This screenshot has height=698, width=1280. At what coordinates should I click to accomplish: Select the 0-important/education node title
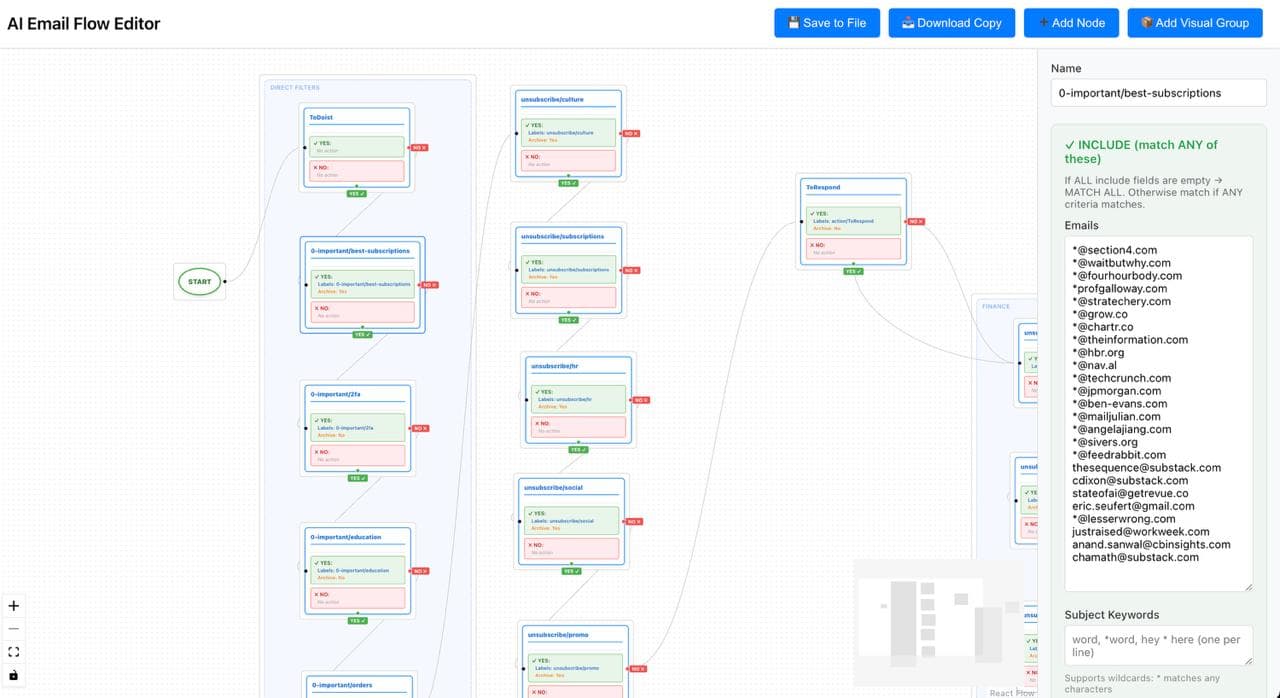346,537
